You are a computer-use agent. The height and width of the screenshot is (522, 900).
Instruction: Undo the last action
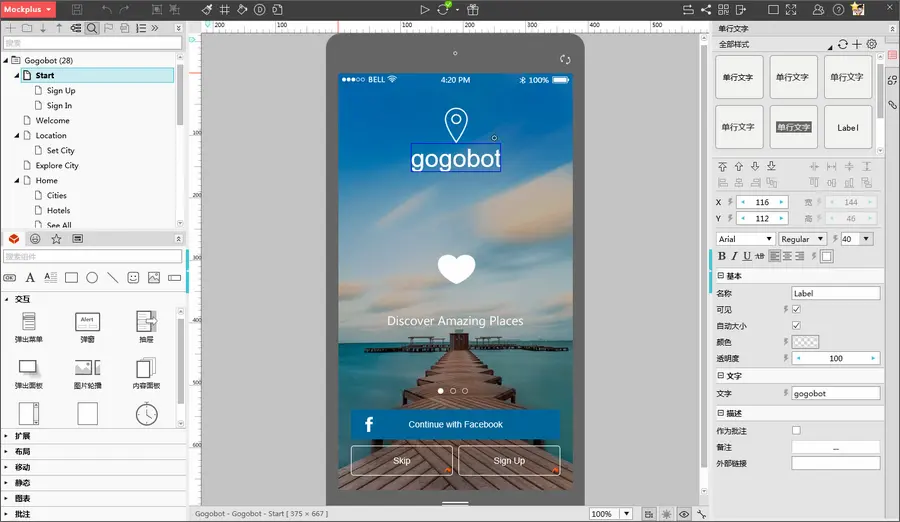[x=107, y=10]
